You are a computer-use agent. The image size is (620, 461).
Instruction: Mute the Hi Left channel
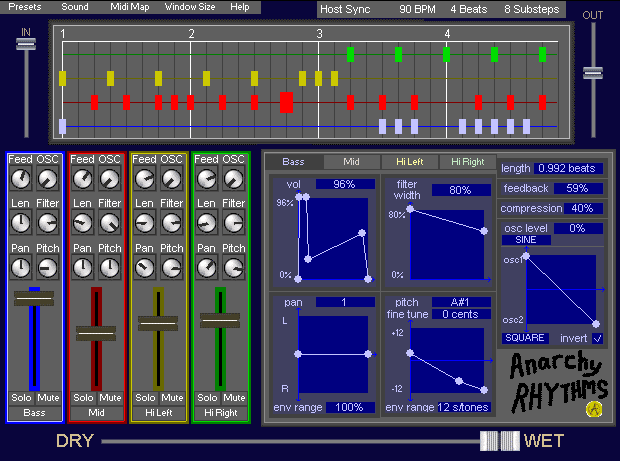172,398
